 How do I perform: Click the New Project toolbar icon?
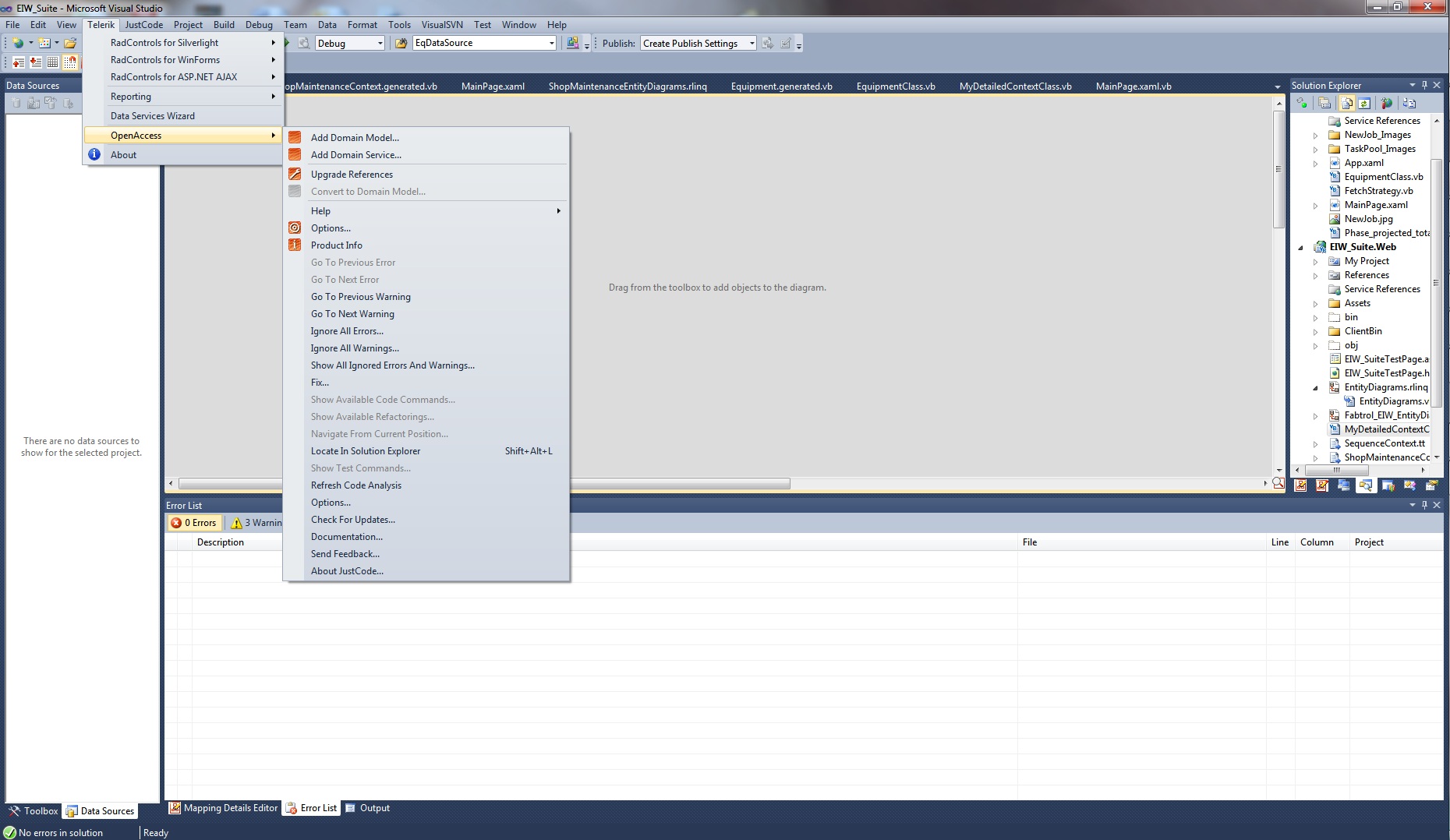[17, 43]
